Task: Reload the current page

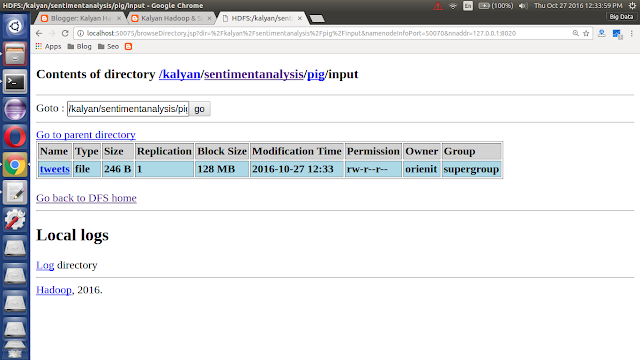Action: click(65, 33)
